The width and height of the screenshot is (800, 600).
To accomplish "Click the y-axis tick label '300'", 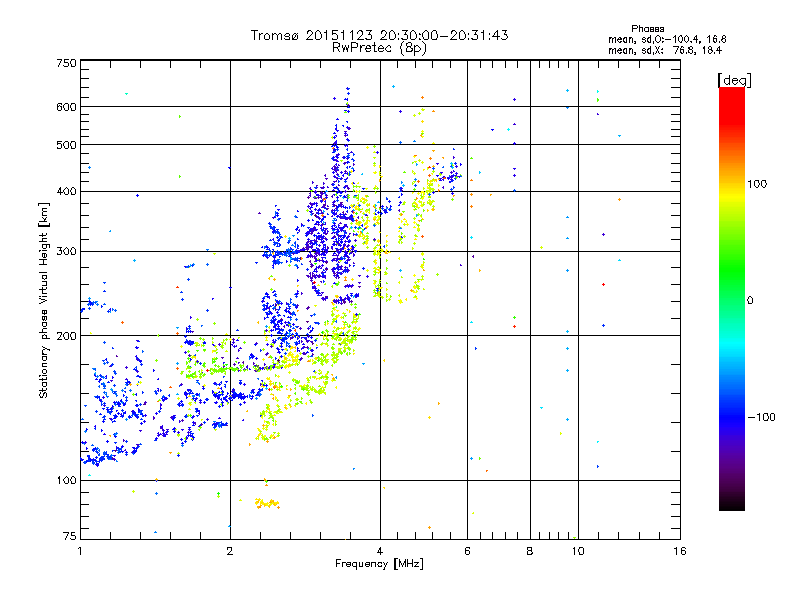I will pos(66,252).
